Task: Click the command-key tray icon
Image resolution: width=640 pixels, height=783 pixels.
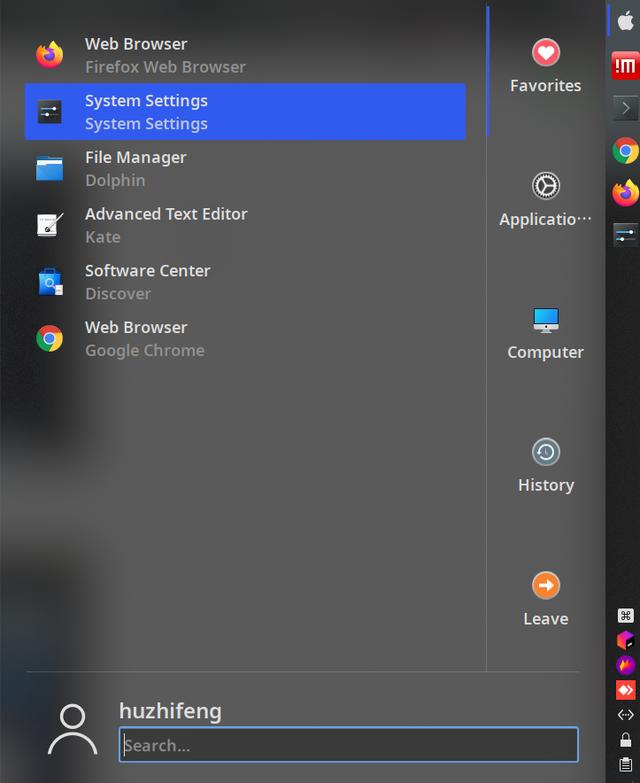Action: pos(626,615)
